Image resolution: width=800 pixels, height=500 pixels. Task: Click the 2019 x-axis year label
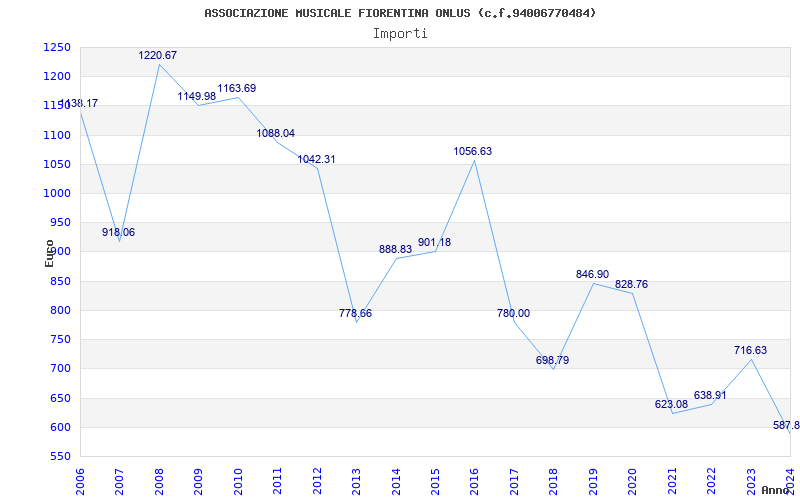pos(593,482)
